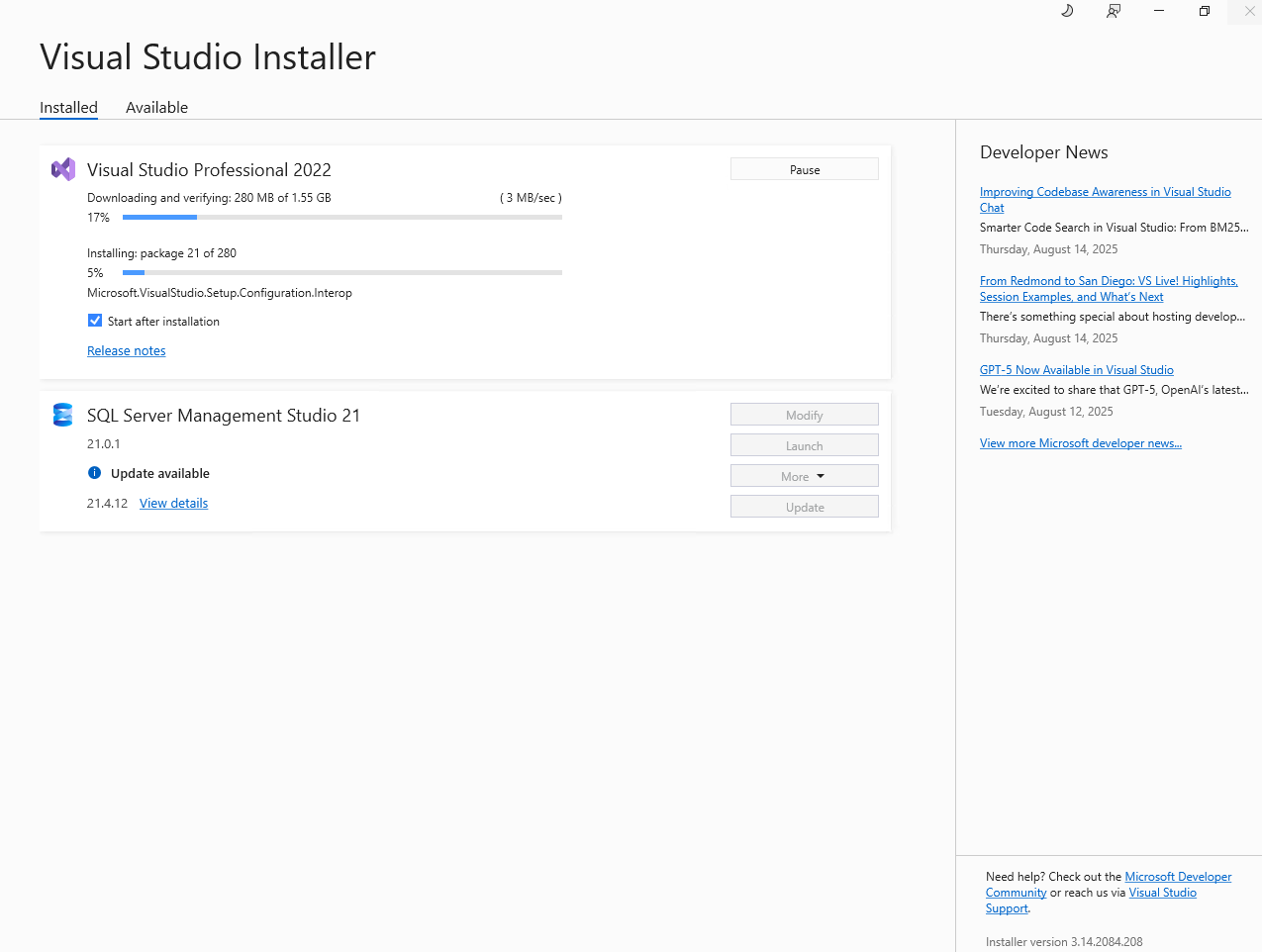Switch to the Installed tab
The width and height of the screenshot is (1262, 952).
68,107
